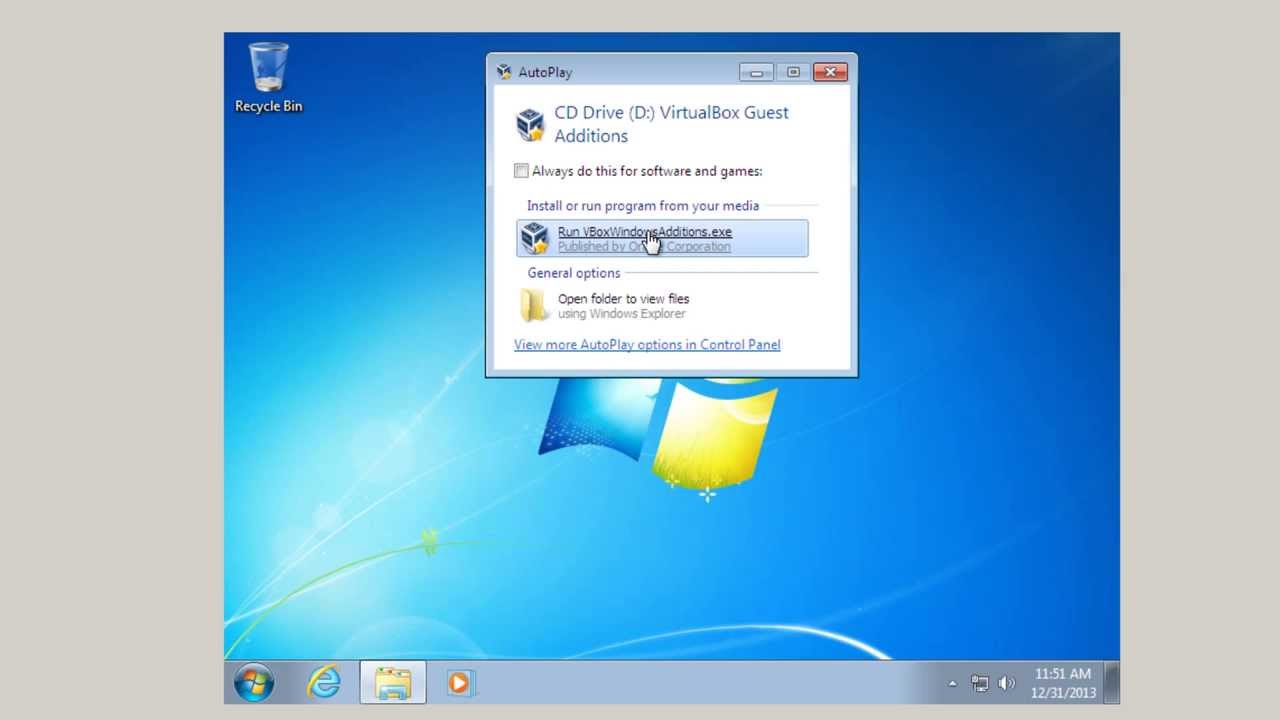The image size is (1280, 720).
Task: Maximize the AutoPlay window
Action: tap(793, 72)
